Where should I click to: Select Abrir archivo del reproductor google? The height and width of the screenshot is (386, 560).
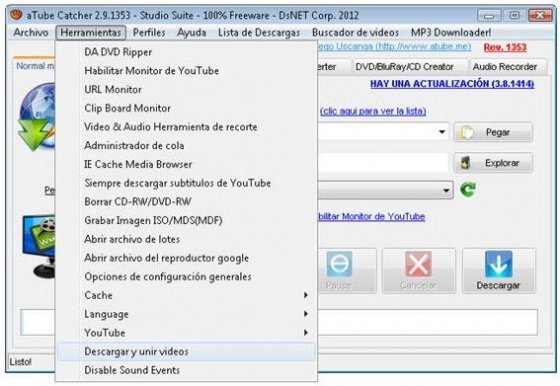click(186, 258)
